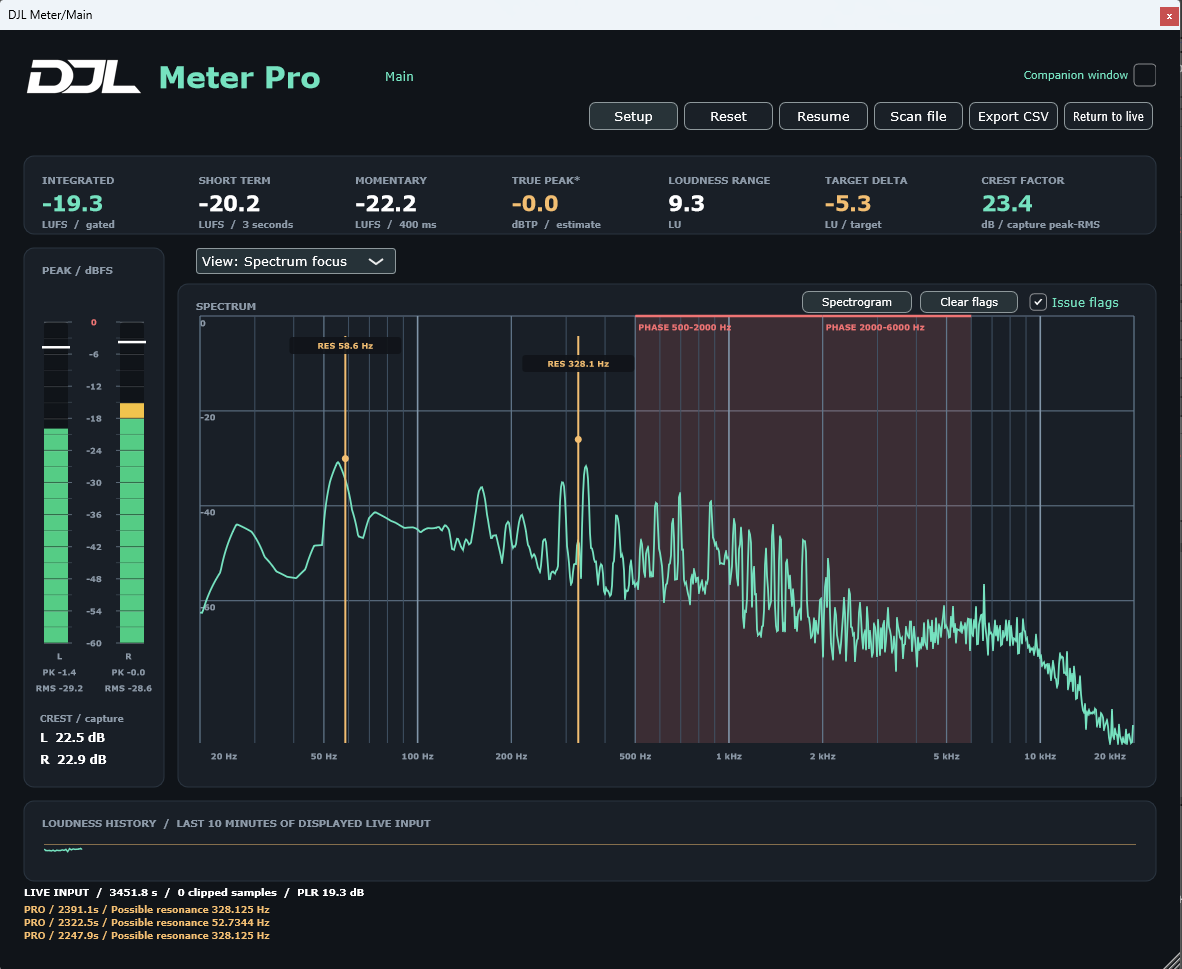The height and width of the screenshot is (969, 1182).
Task: Click the Momentary value -22.2
Action: point(386,204)
